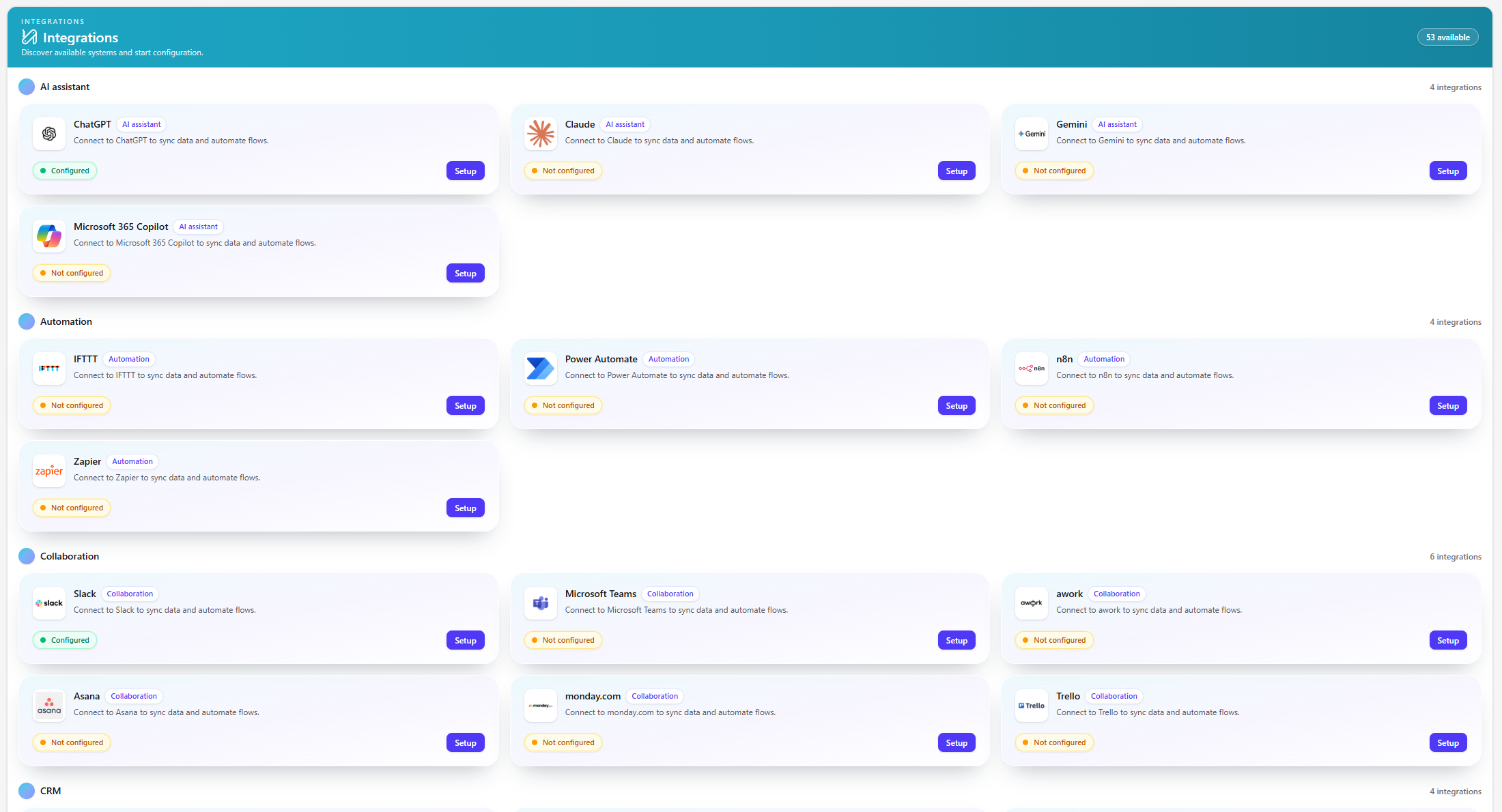Open Setup for the Gemini integration
This screenshot has width=1502, height=812.
point(1448,171)
